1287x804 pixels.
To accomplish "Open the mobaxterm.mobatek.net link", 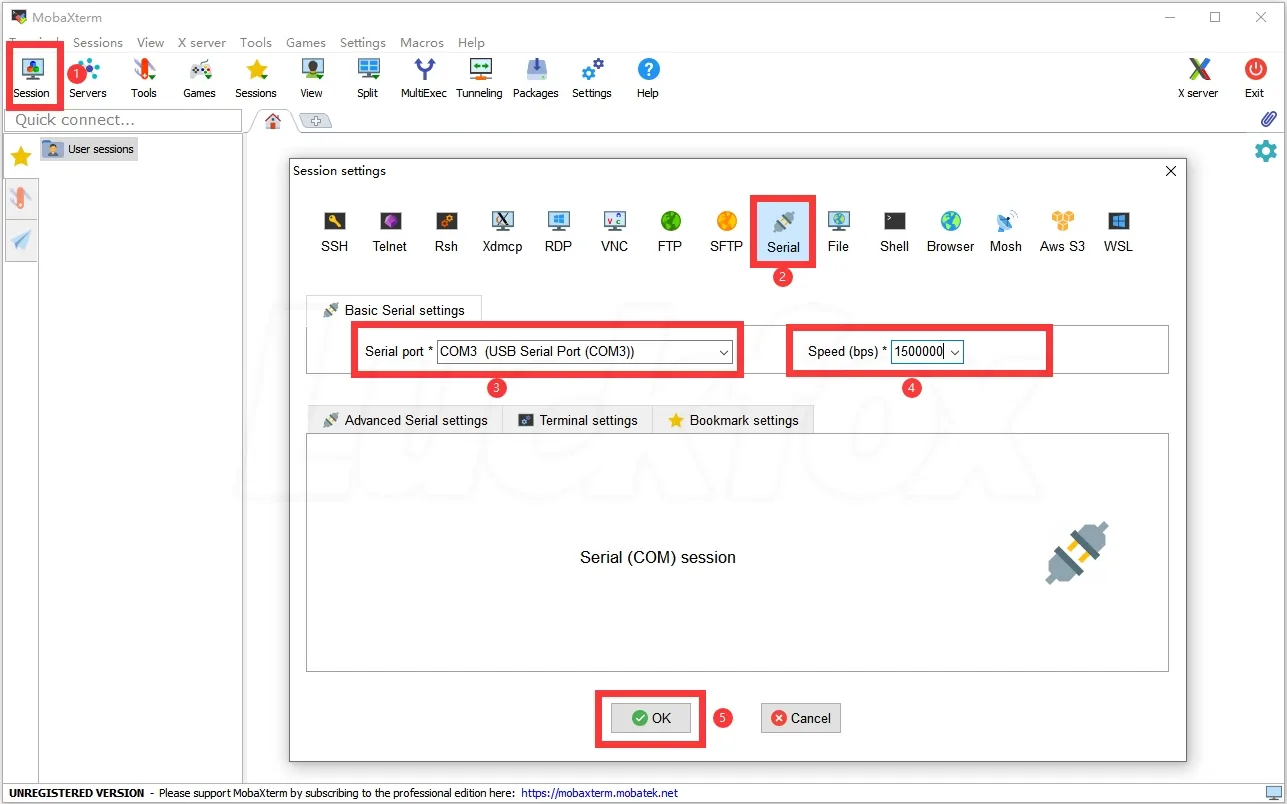I will [x=600, y=793].
